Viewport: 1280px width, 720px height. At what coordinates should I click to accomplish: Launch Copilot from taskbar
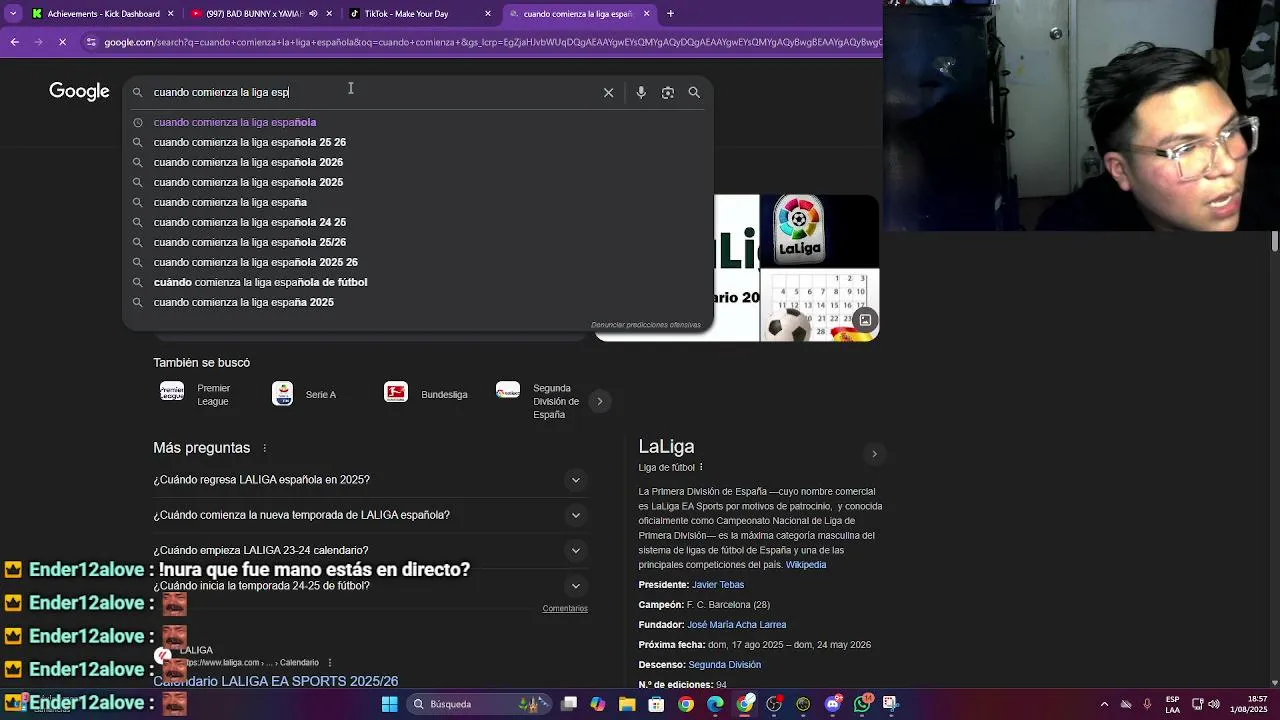coord(598,704)
